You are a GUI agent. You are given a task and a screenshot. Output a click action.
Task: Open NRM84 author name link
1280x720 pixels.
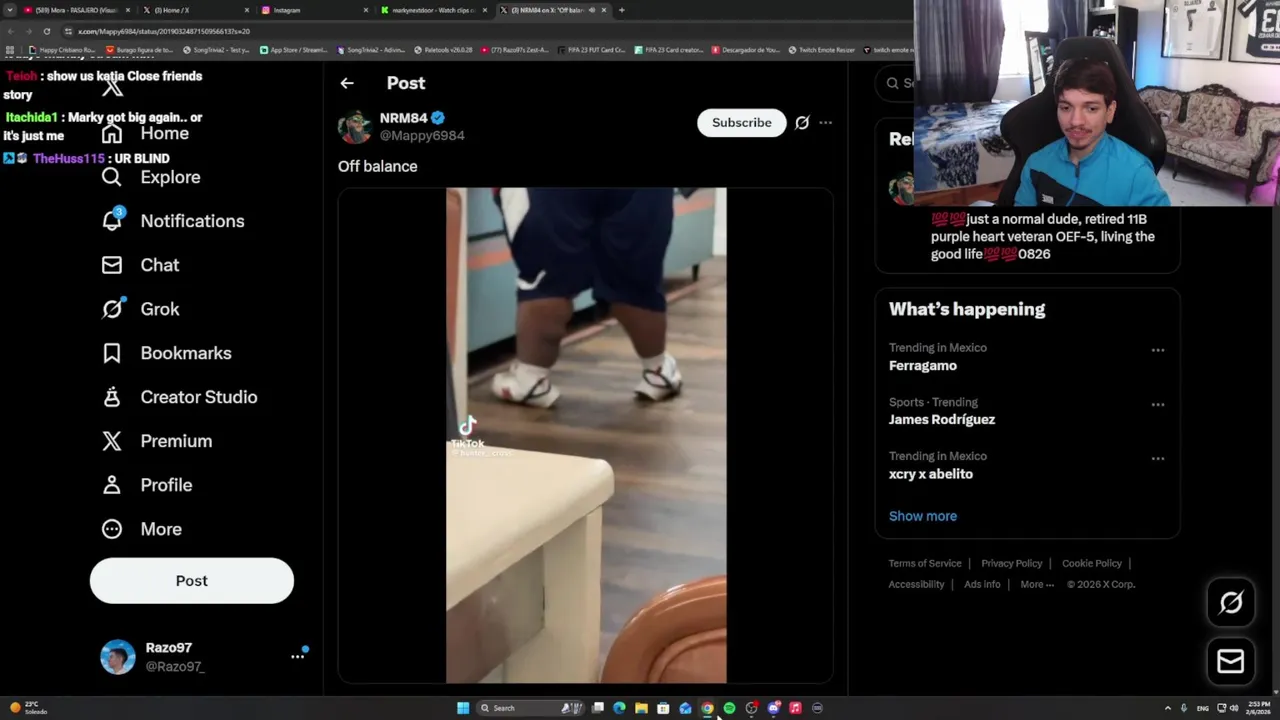coord(403,118)
